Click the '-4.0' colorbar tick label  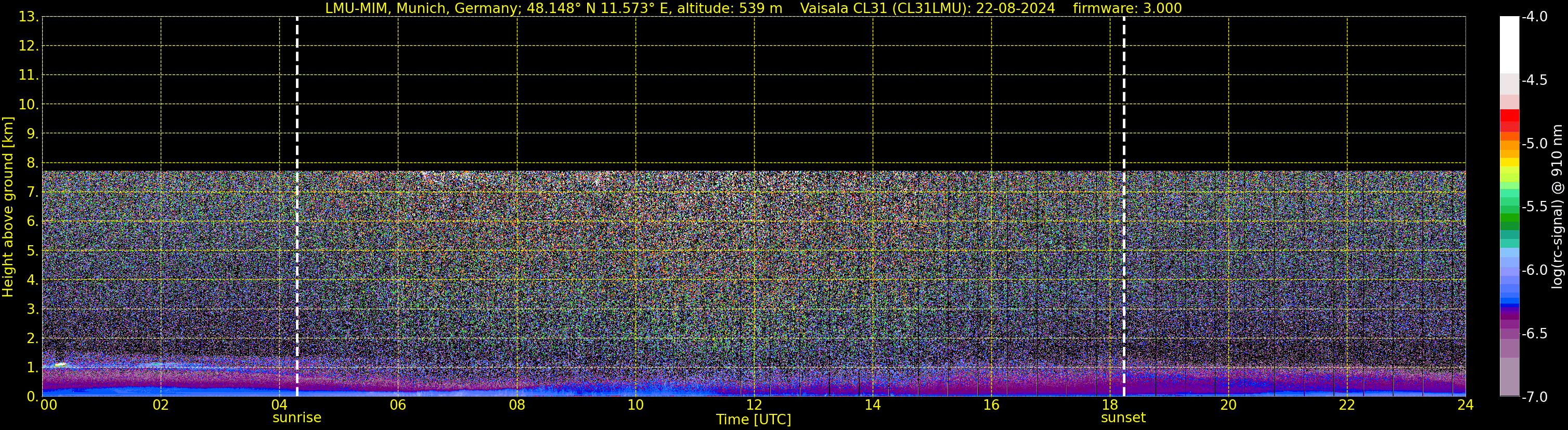1534,17
